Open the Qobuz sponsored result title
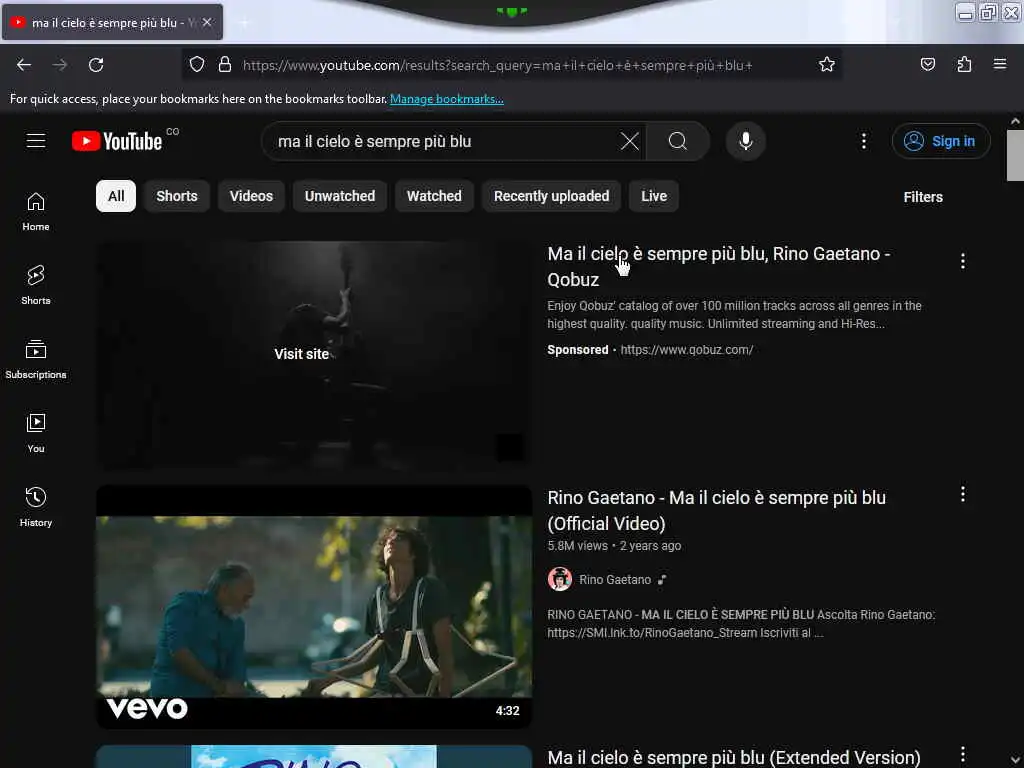The height and width of the screenshot is (768, 1024). click(718, 266)
